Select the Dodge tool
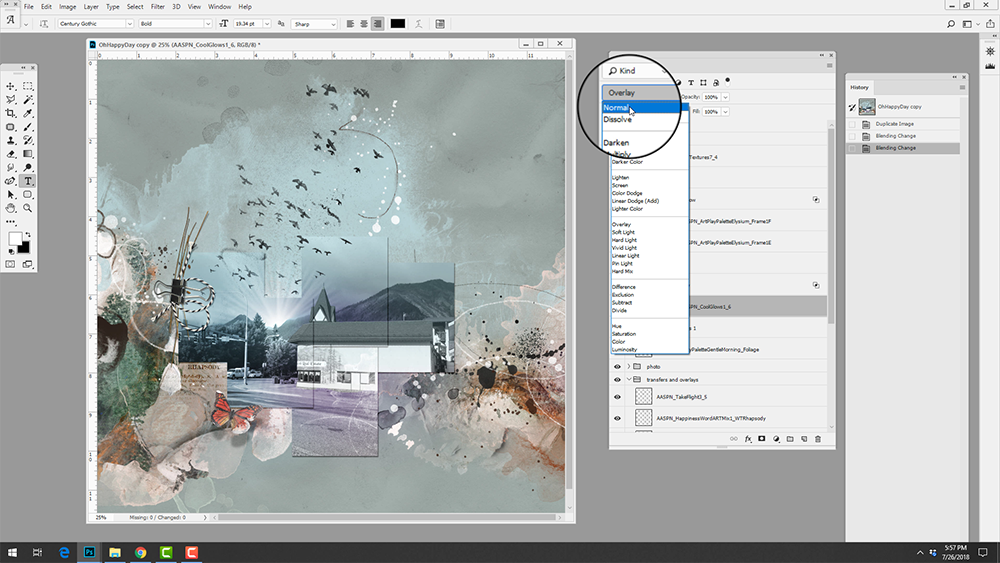 tap(27, 168)
